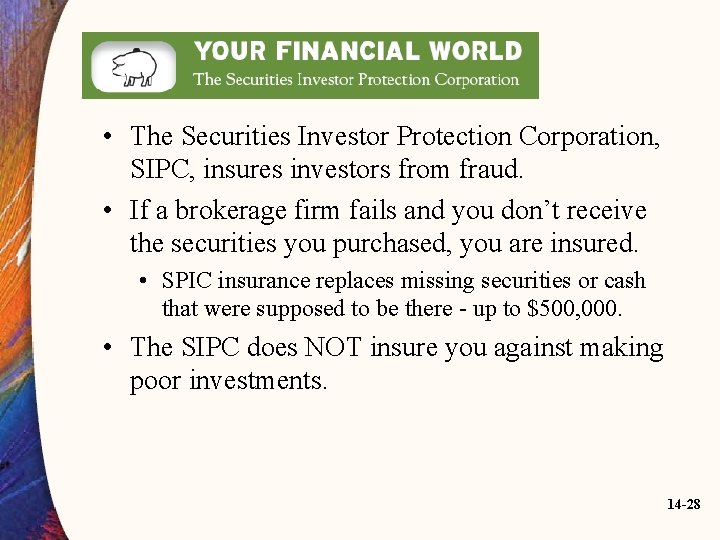Image resolution: width=720 pixels, height=540 pixels.
Task: Click the slide number '14-28'
Action: tap(684, 504)
